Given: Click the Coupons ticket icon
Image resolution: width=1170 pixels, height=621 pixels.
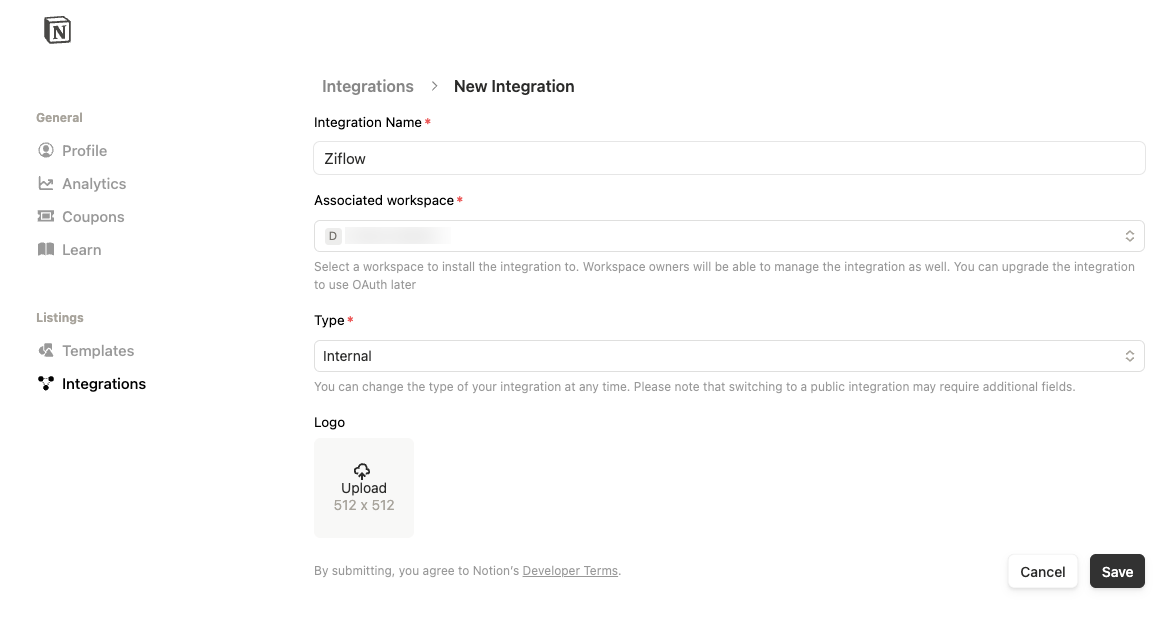Looking at the screenshot, I should pyautogui.click(x=46, y=217).
